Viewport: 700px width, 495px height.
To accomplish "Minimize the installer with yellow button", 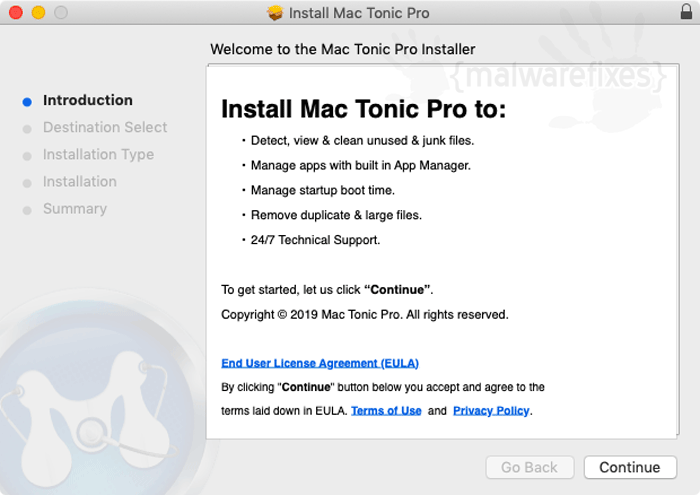I will [38, 12].
